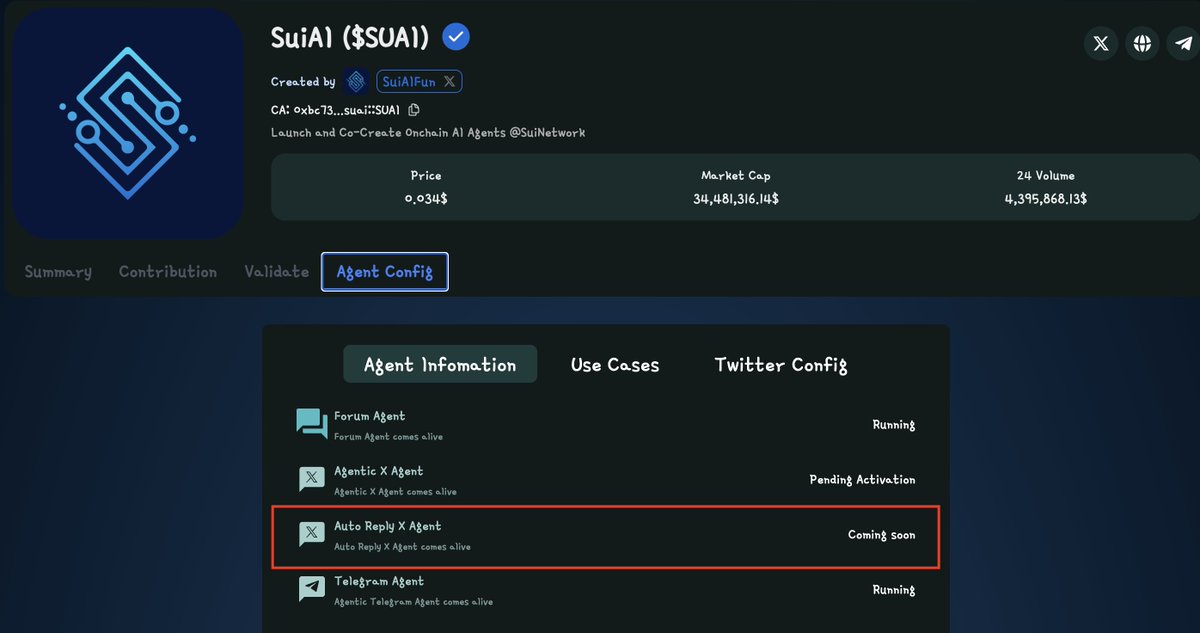Click the Coming soon status
1200x633 pixels.
881,535
